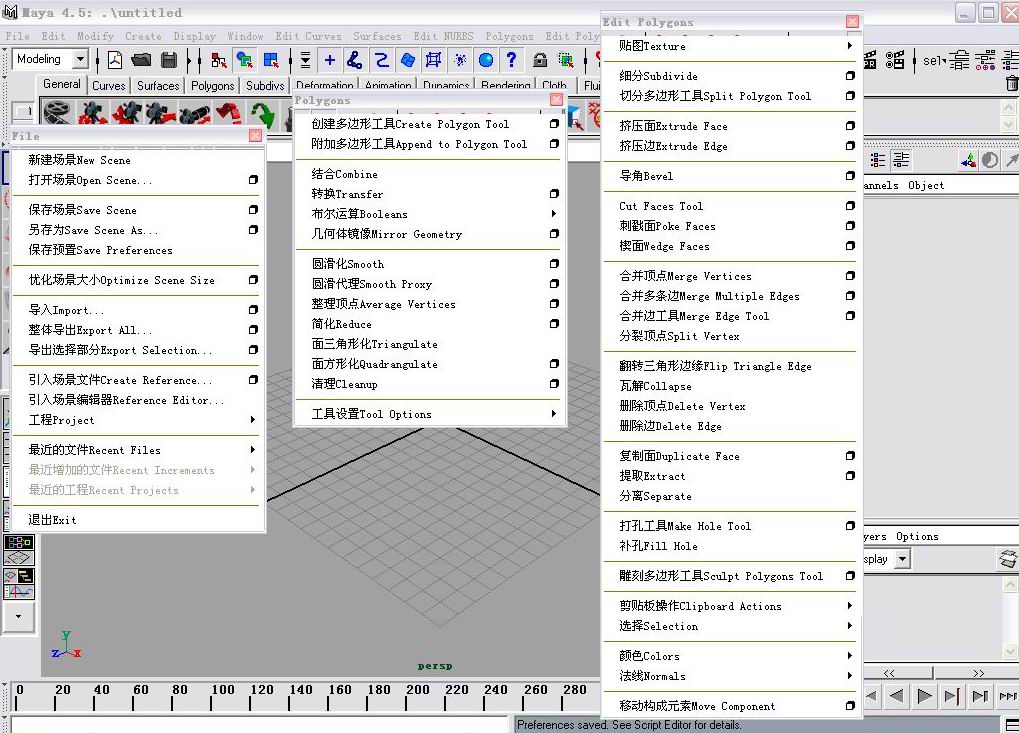
Task: Click the play backward button
Action: [x=897, y=697]
